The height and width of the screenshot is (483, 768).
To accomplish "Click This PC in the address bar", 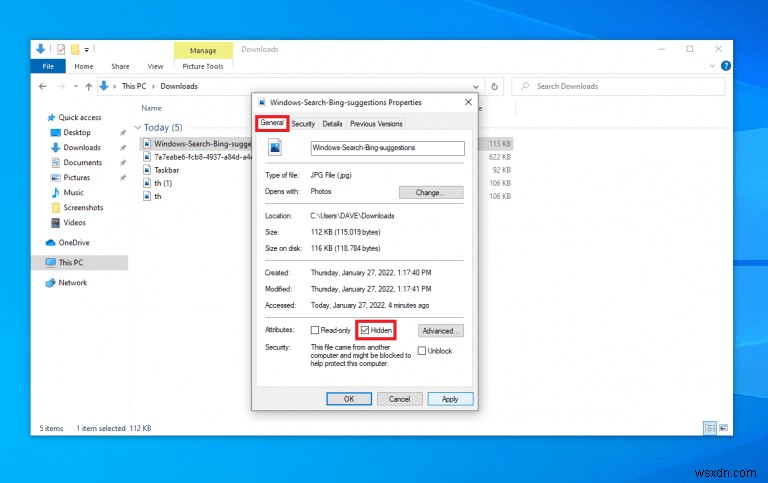I will click(x=134, y=86).
